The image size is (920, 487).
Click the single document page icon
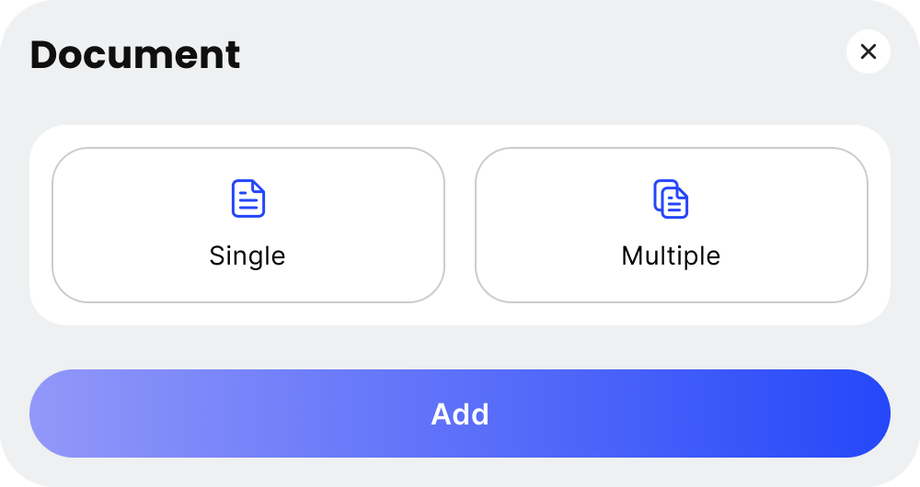(x=248, y=199)
